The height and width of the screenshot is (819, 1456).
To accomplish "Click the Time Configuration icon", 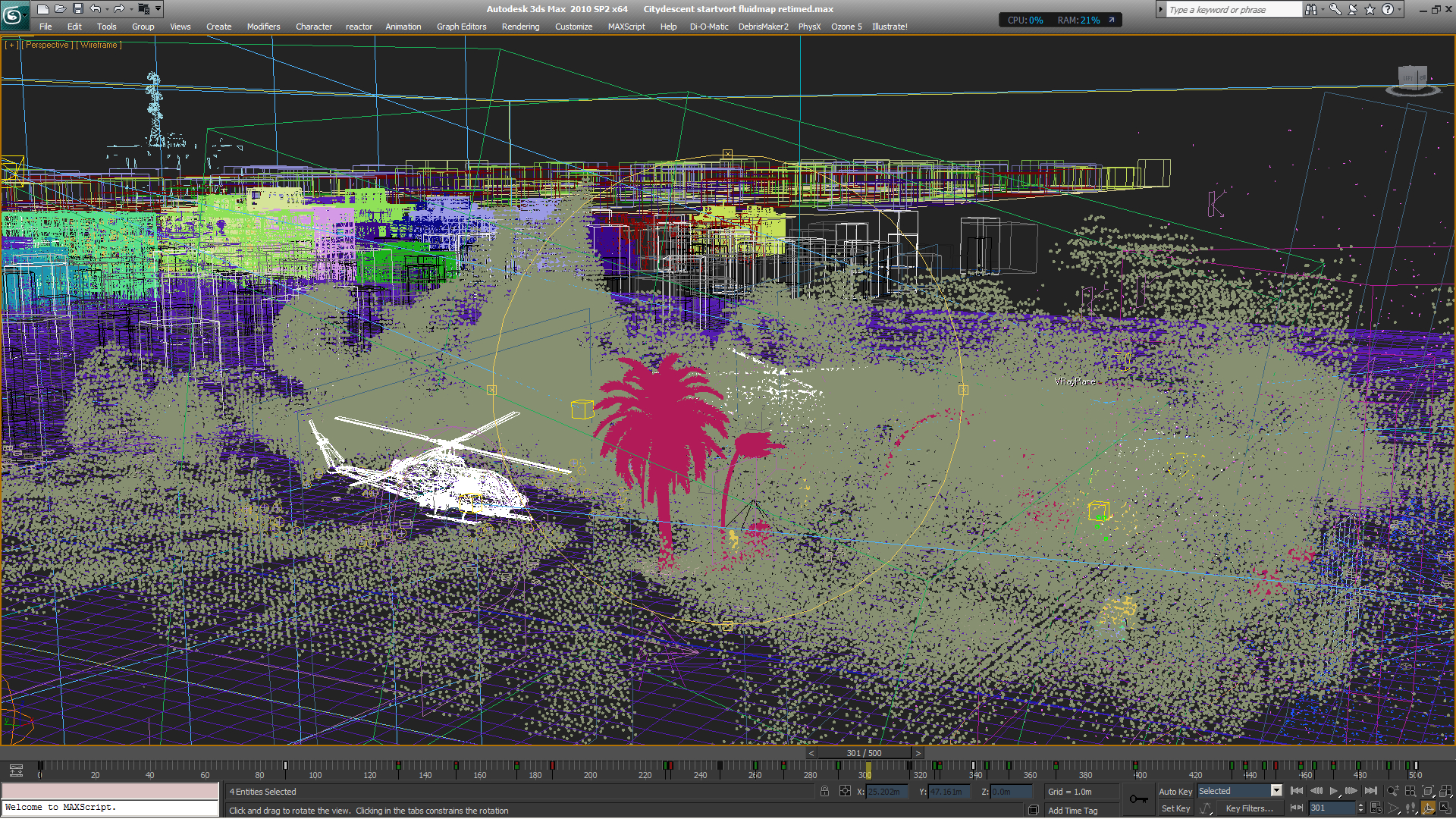I will pos(1376,808).
